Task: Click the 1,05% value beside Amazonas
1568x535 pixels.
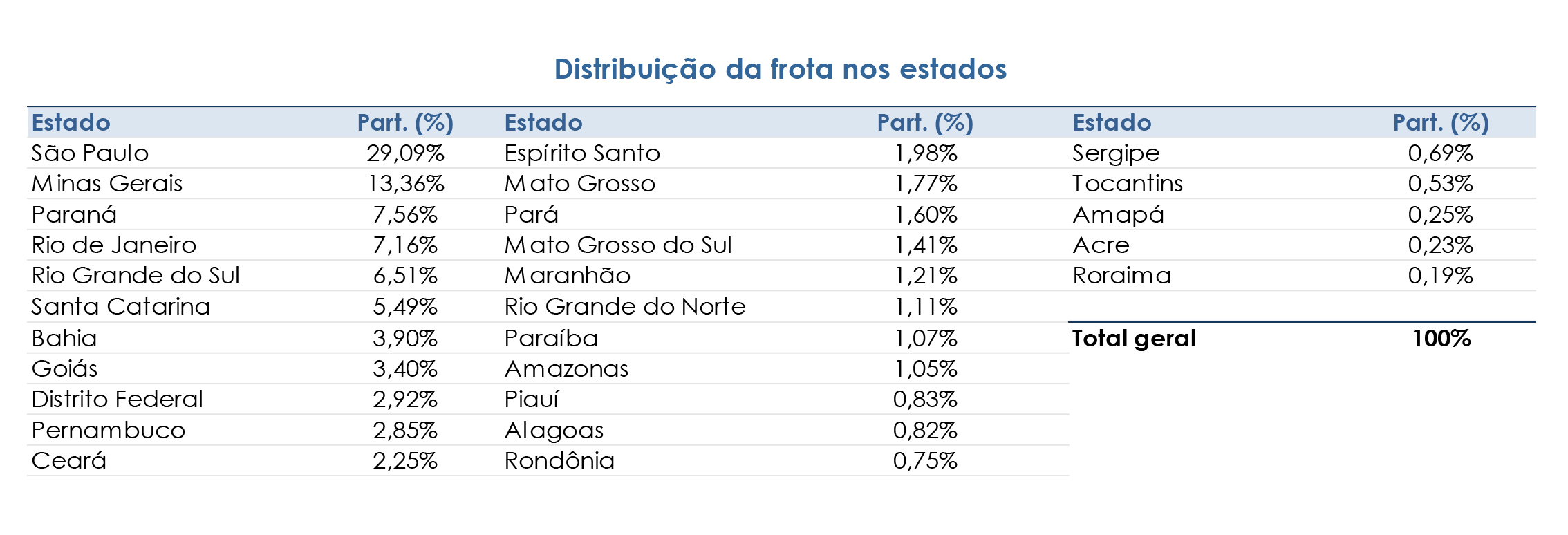Action: [x=926, y=369]
